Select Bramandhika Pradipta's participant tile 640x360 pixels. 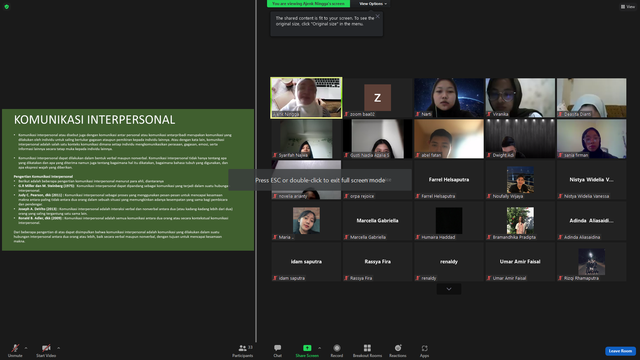520,220
